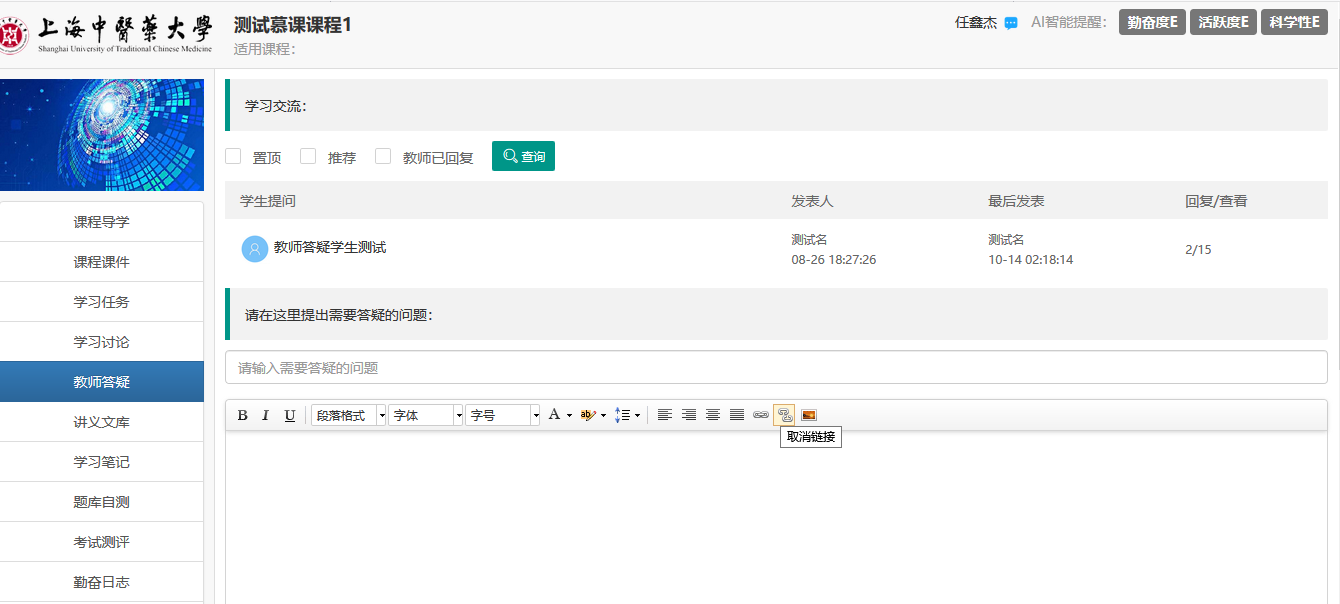Align text left in editor toolbar
The width and height of the screenshot is (1340, 604).
coord(664,415)
